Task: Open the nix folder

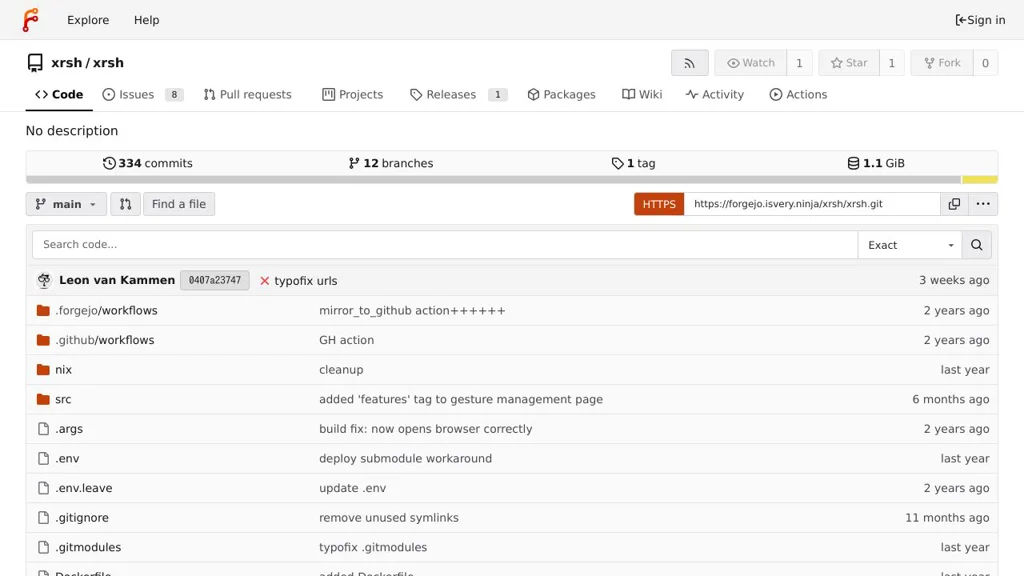Action: [x=63, y=370]
